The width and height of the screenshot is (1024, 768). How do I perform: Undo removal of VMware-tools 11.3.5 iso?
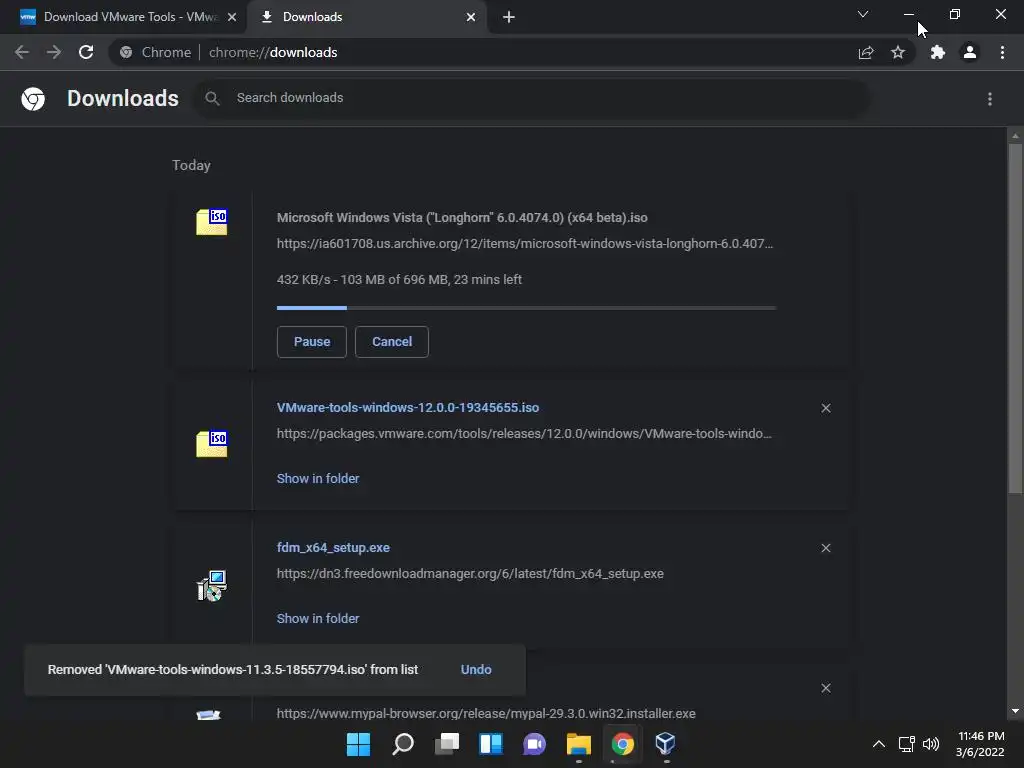[x=476, y=669]
